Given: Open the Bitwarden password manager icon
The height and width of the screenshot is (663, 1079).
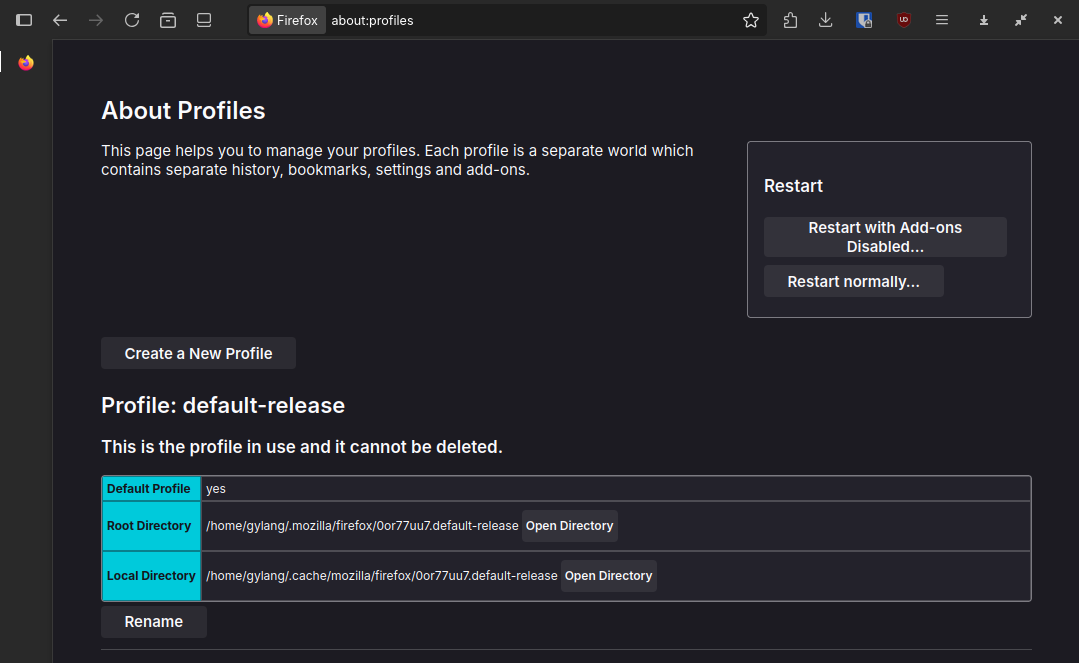Looking at the screenshot, I should click(863, 19).
